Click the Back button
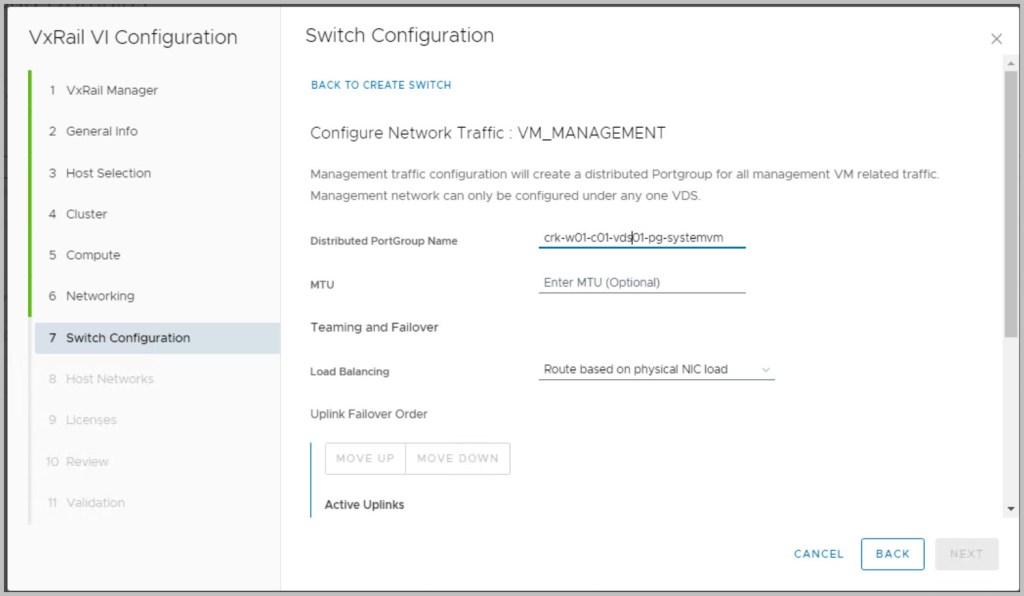Viewport: 1024px width, 596px height. [x=892, y=554]
